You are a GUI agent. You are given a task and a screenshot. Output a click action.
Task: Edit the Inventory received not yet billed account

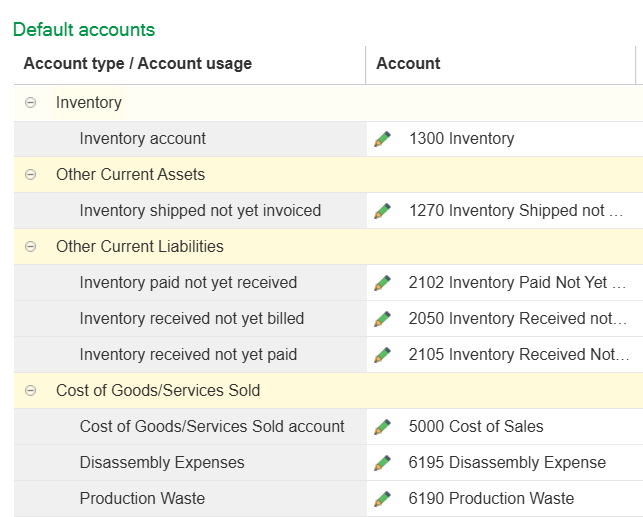[x=382, y=319]
